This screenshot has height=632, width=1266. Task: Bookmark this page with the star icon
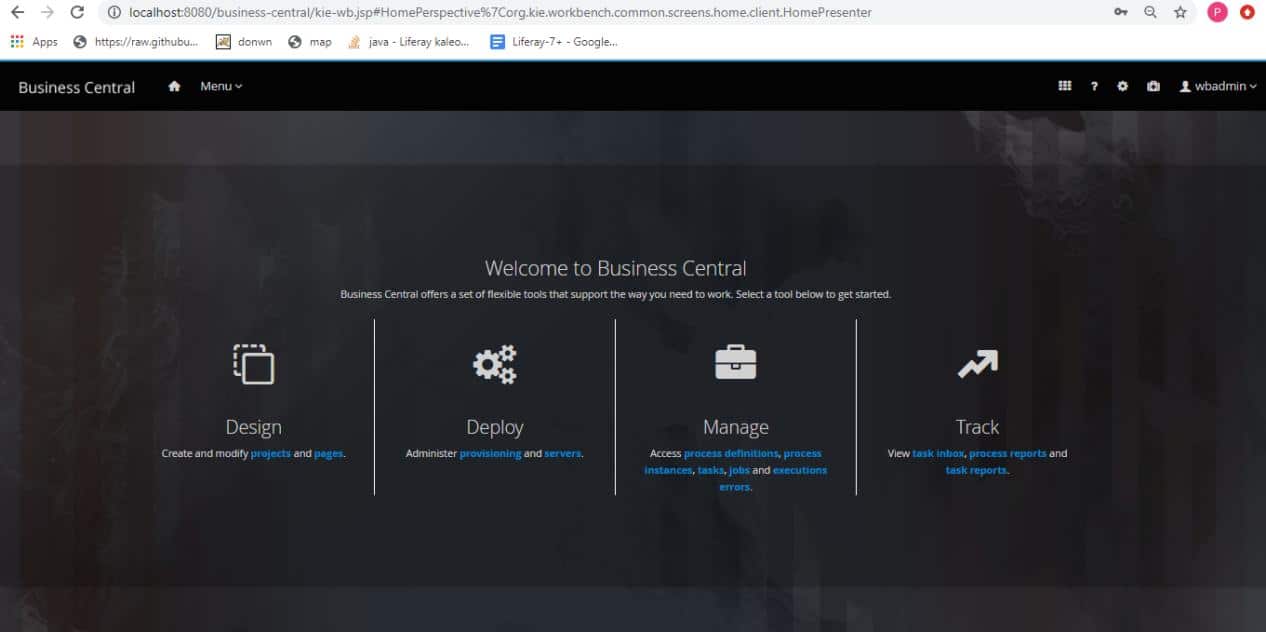point(1179,13)
